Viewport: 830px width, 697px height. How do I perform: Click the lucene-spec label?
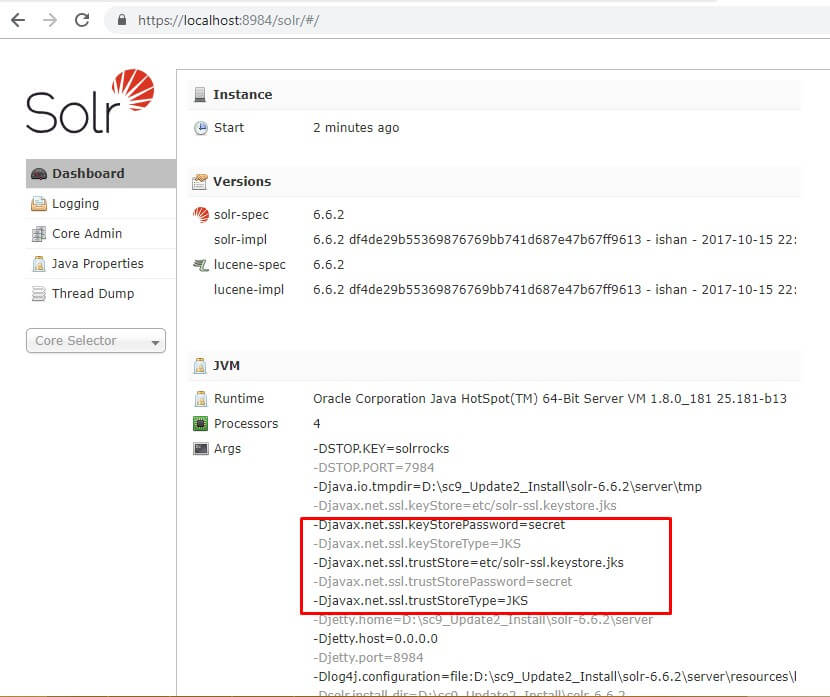pyautogui.click(x=250, y=265)
